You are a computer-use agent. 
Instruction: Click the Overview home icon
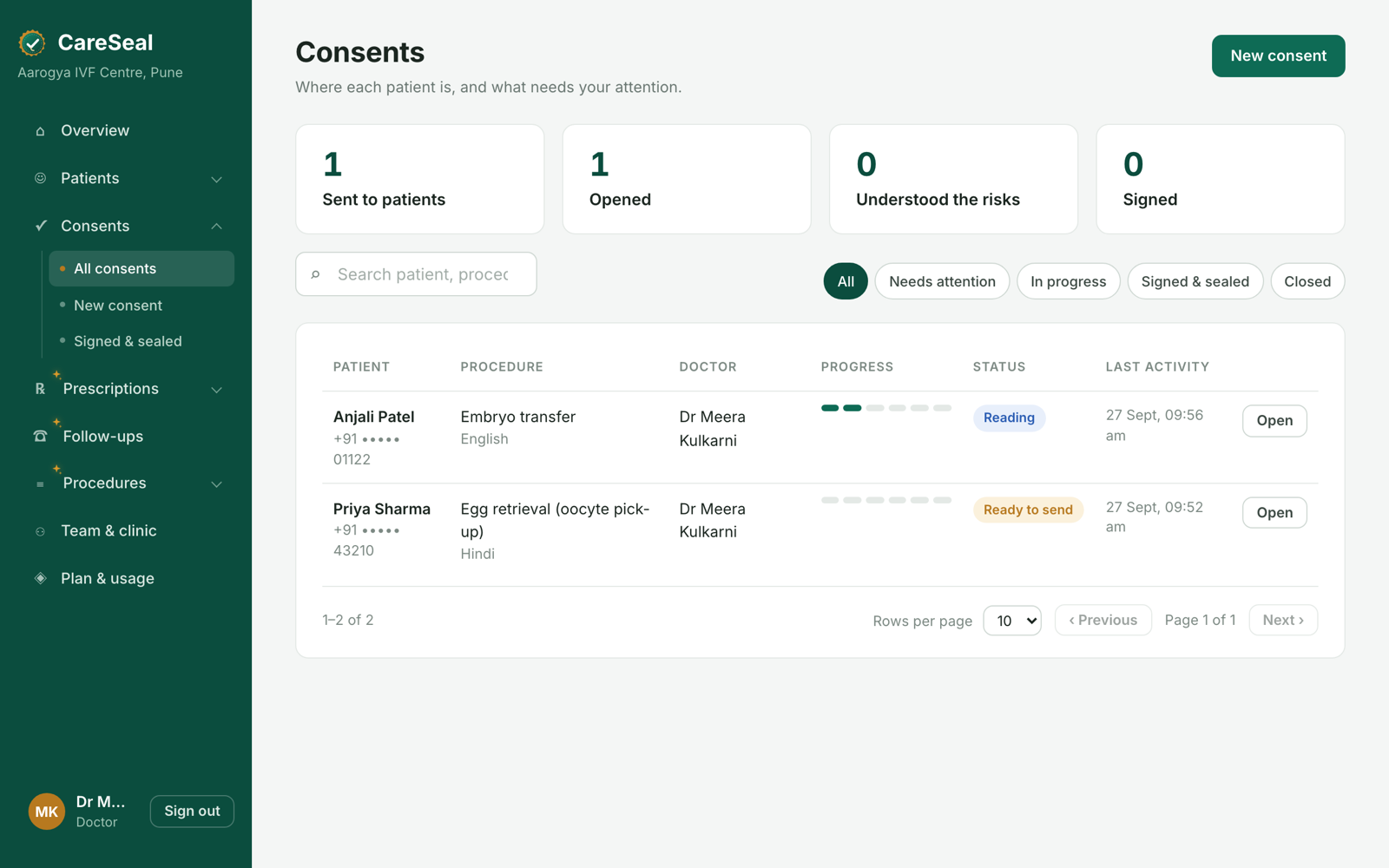point(40,131)
